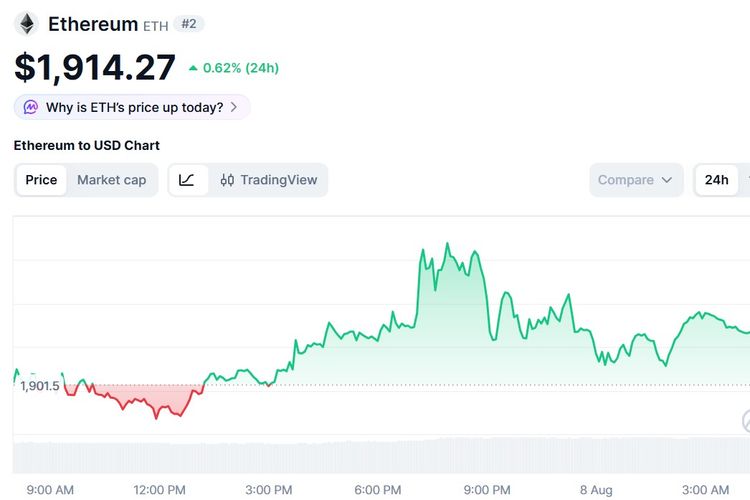Viewport: 750px width, 500px height.
Task: Click the volume bars strip under the chart
Action: coord(381,456)
